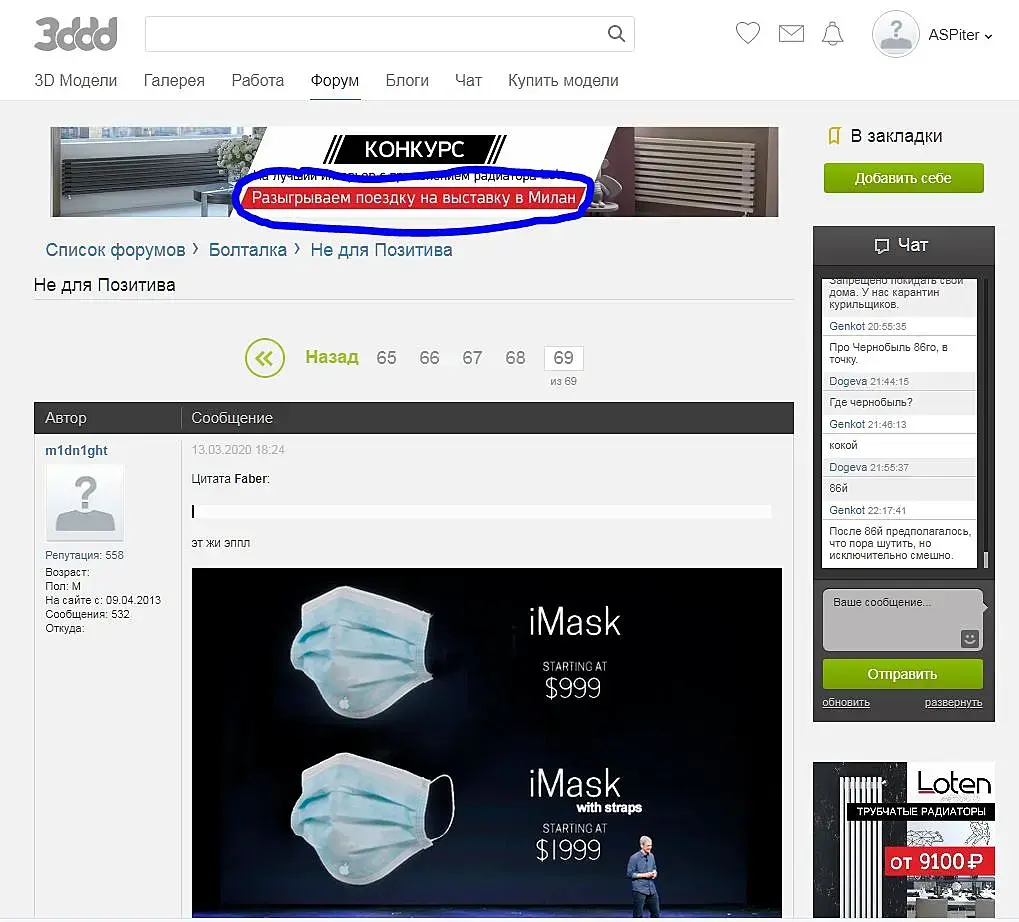Open Список форумов breadcrumb link
1019x922 pixels.
(115, 250)
